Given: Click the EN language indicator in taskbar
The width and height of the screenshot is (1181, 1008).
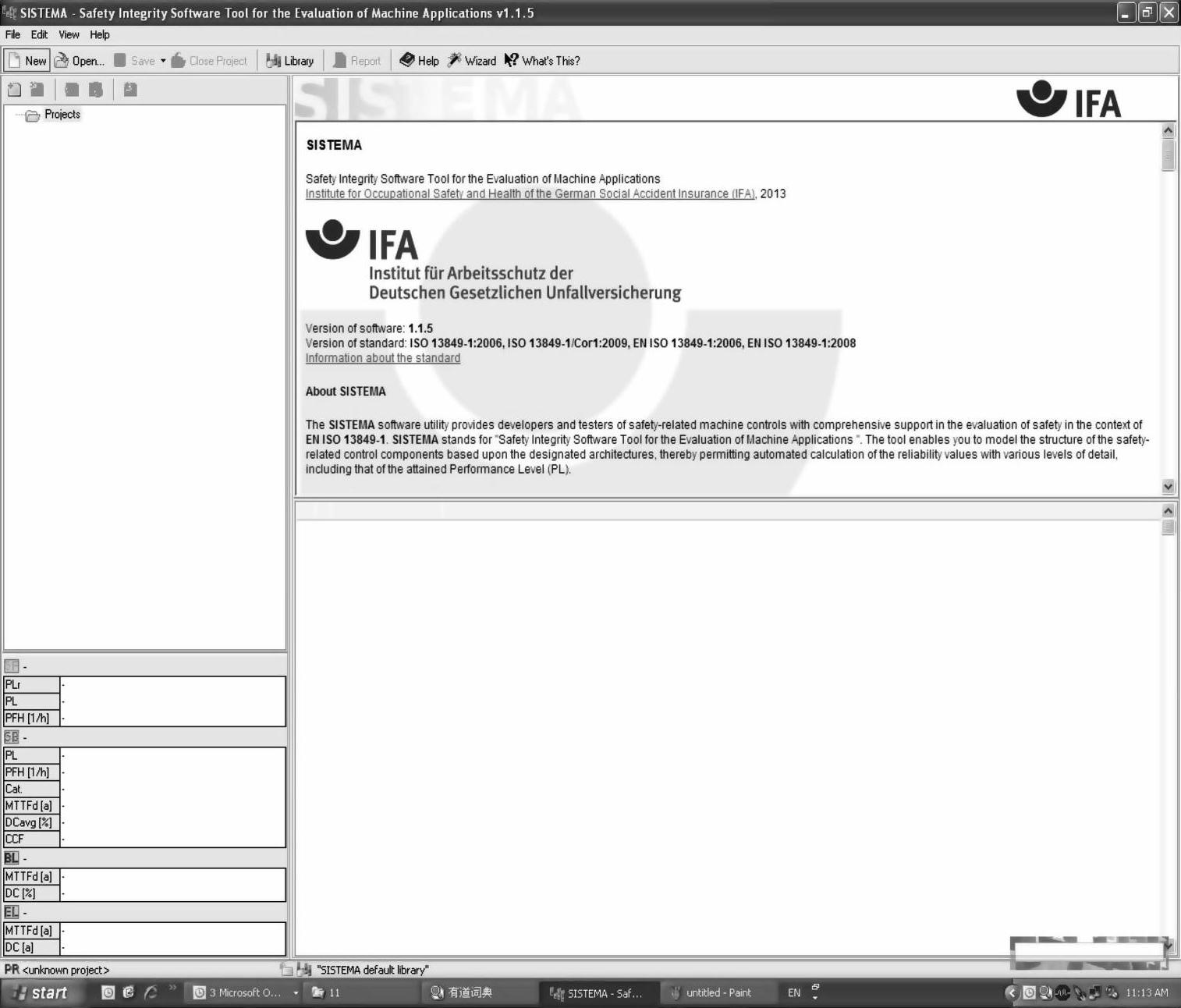Looking at the screenshot, I should pyautogui.click(x=794, y=992).
